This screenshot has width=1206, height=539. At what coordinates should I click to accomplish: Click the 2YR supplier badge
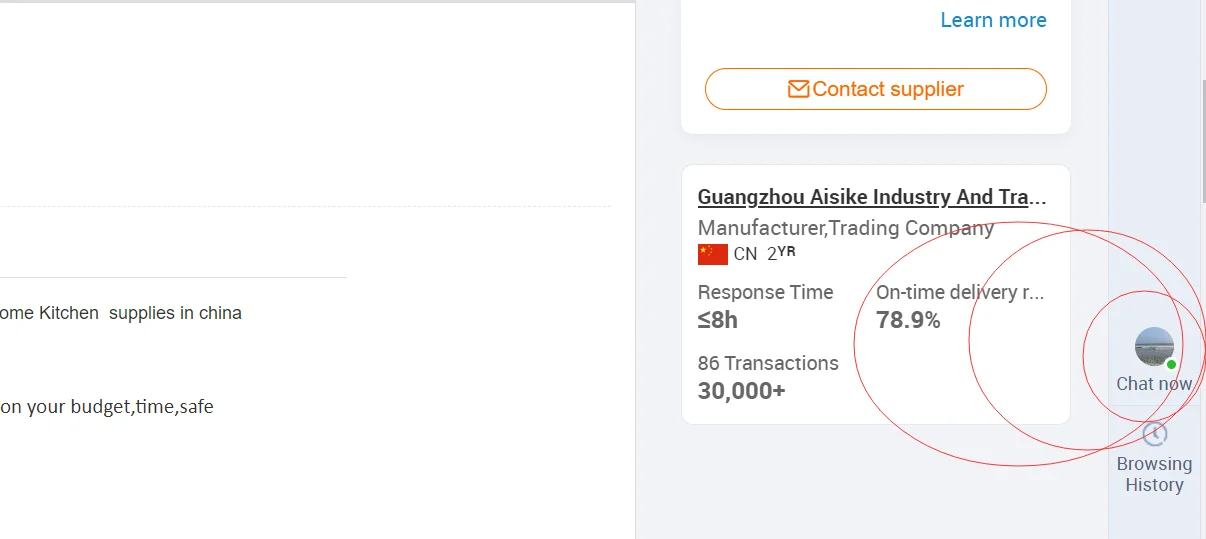click(x=781, y=253)
